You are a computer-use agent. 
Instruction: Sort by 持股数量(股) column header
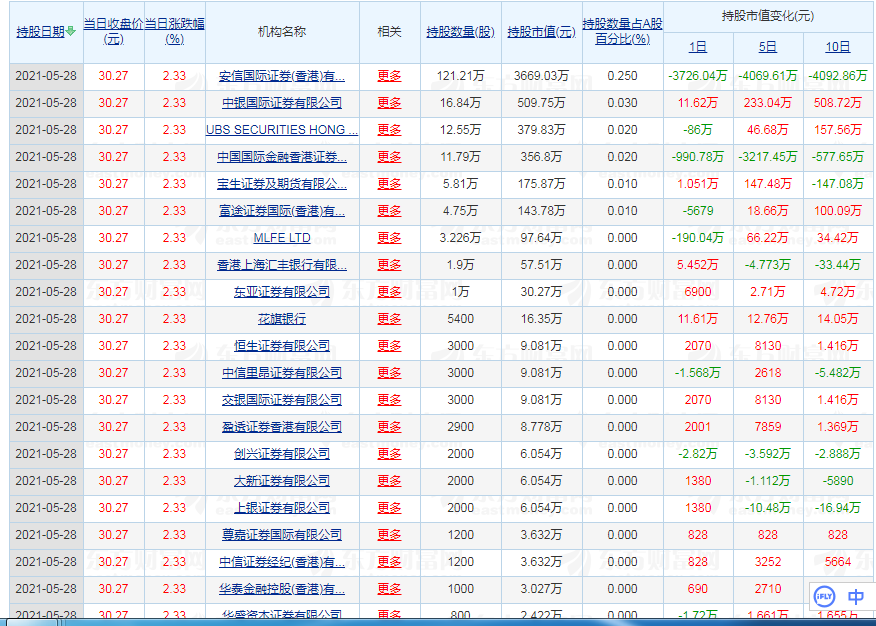tap(460, 32)
